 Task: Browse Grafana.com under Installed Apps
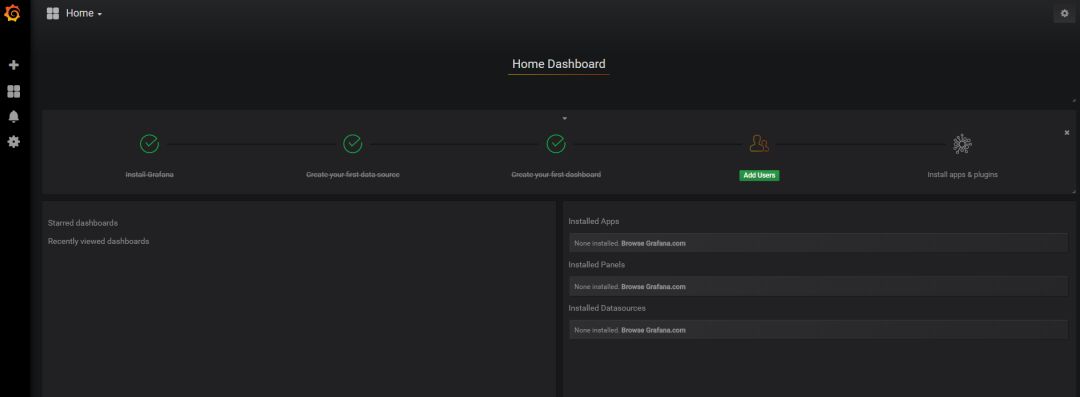(x=653, y=243)
